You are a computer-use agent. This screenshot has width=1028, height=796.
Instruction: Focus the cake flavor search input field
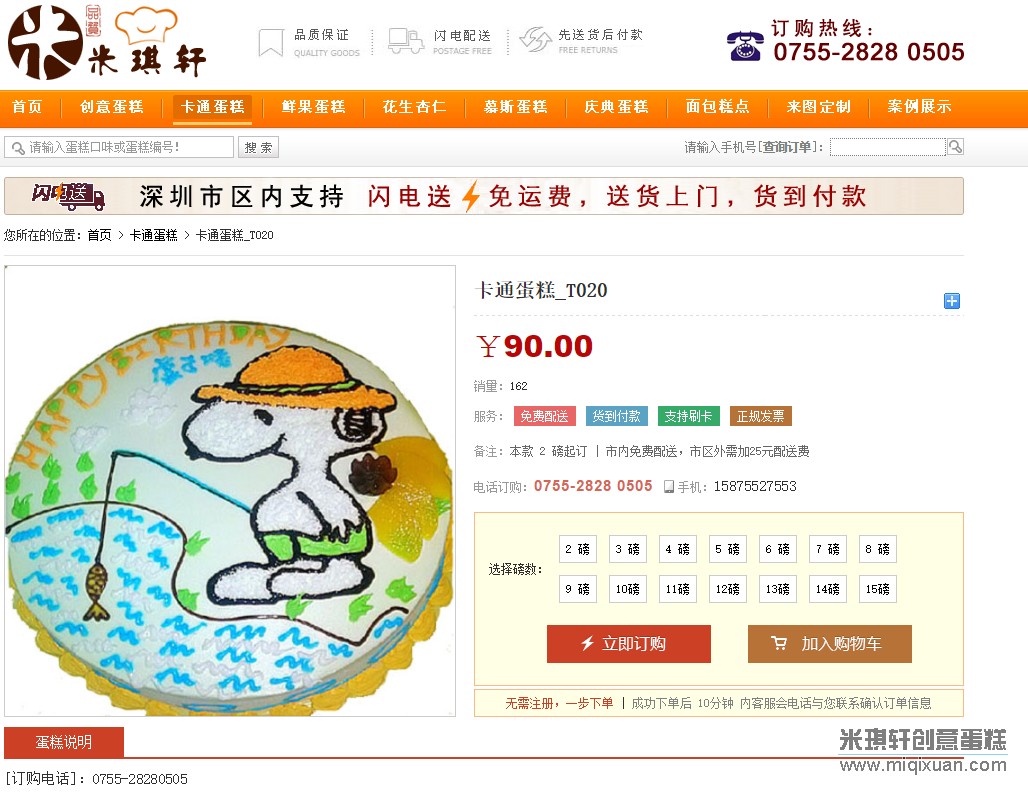point(119,147)
